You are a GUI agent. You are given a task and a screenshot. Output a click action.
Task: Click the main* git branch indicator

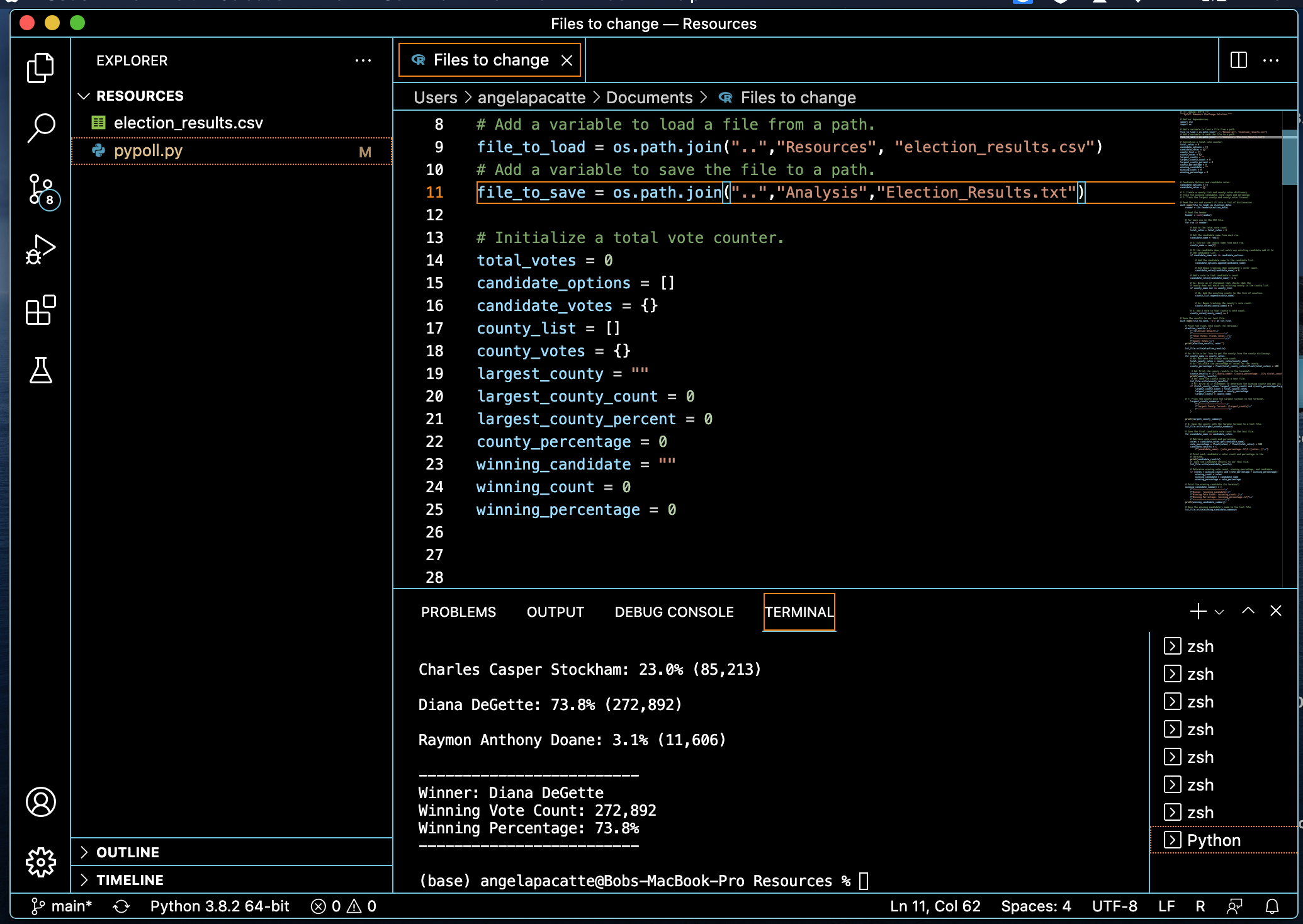coord(62,906)
